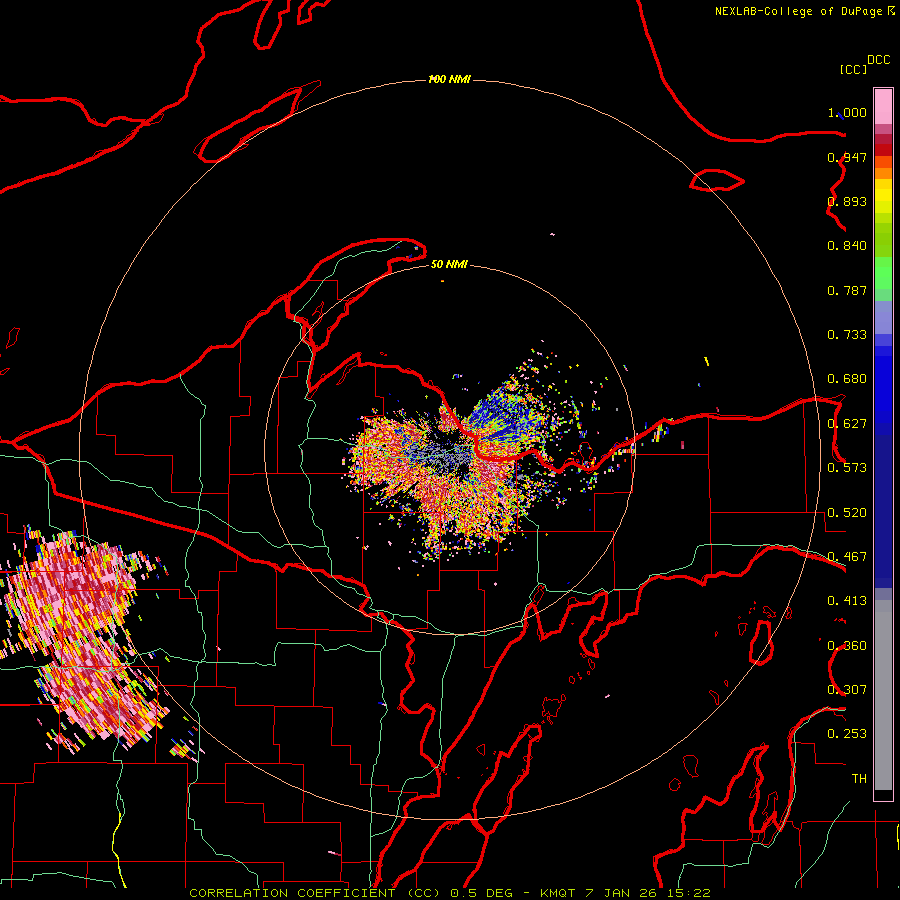The image size is (900, 900).
Task: Click the 0.947 color scale value
Action: tap(847, 157)
